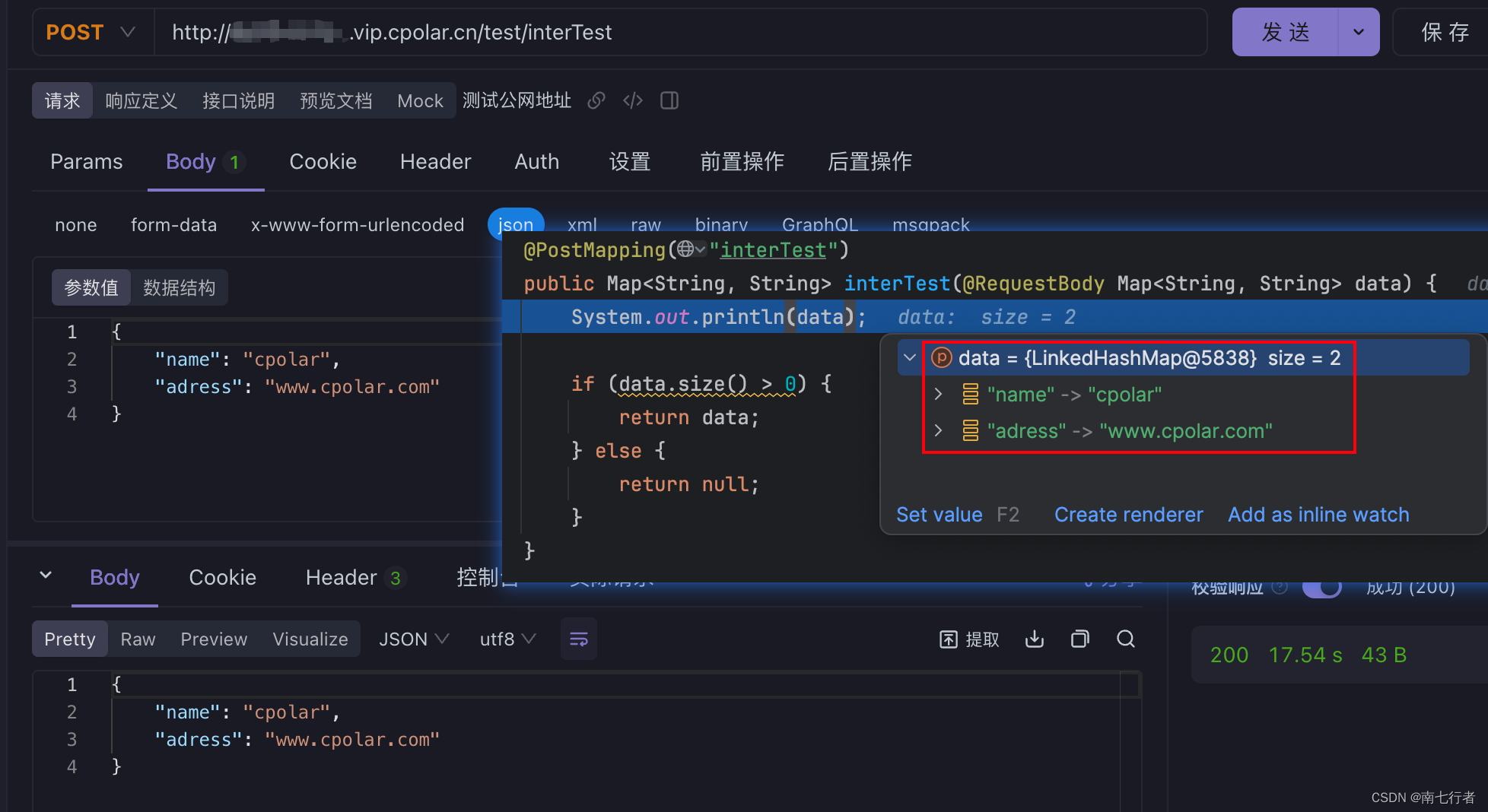Expand the "name" -> "cpolar" entry
1488x812 pixels.
coord(938,394)
